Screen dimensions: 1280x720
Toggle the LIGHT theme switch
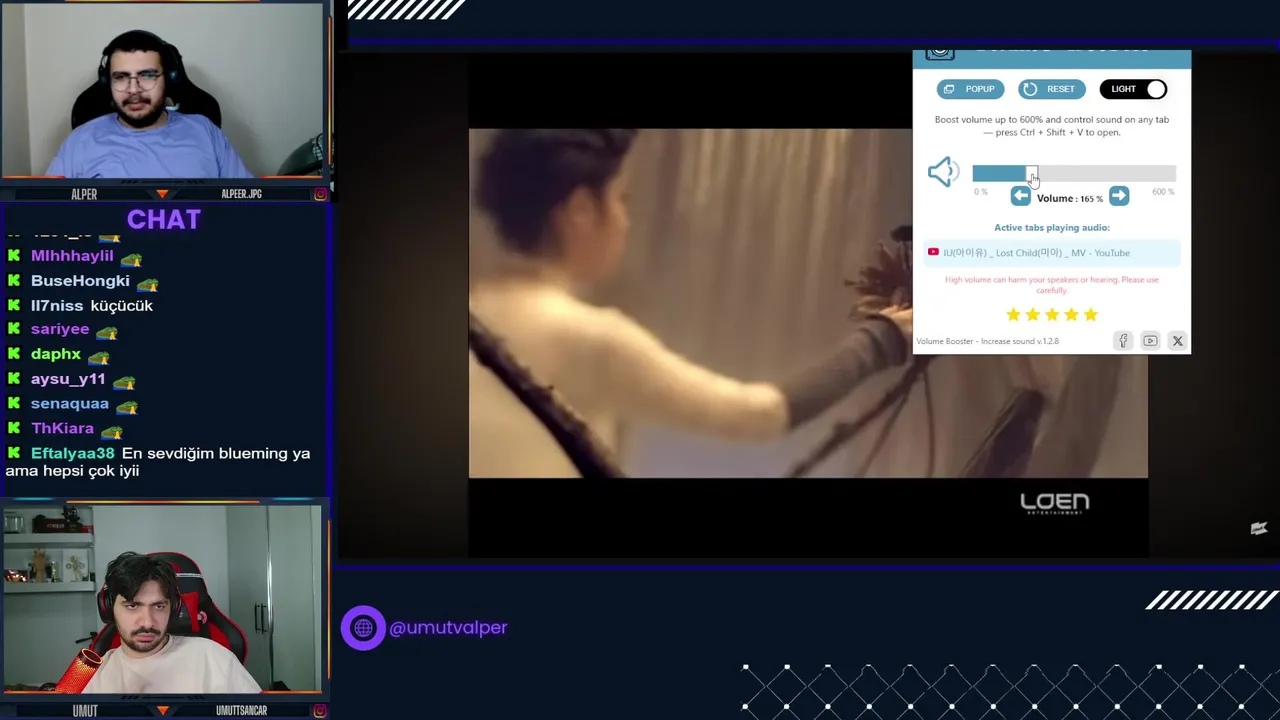point(1133,89)
